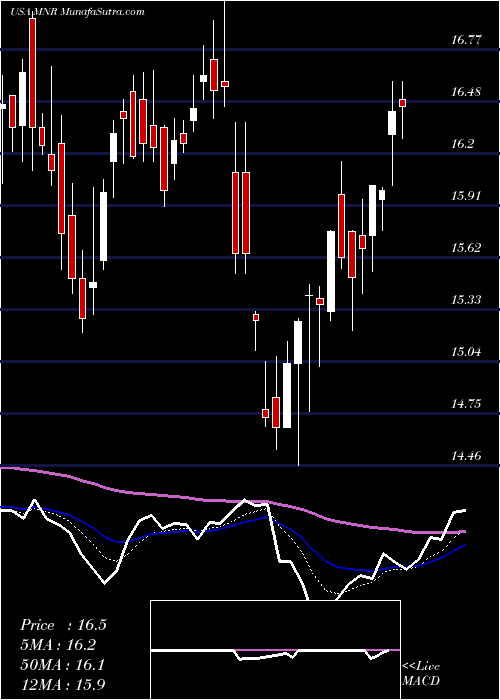Click the <<Live MACD label
This screenshot has width=500, height=700.
click(x=421, y=674)
